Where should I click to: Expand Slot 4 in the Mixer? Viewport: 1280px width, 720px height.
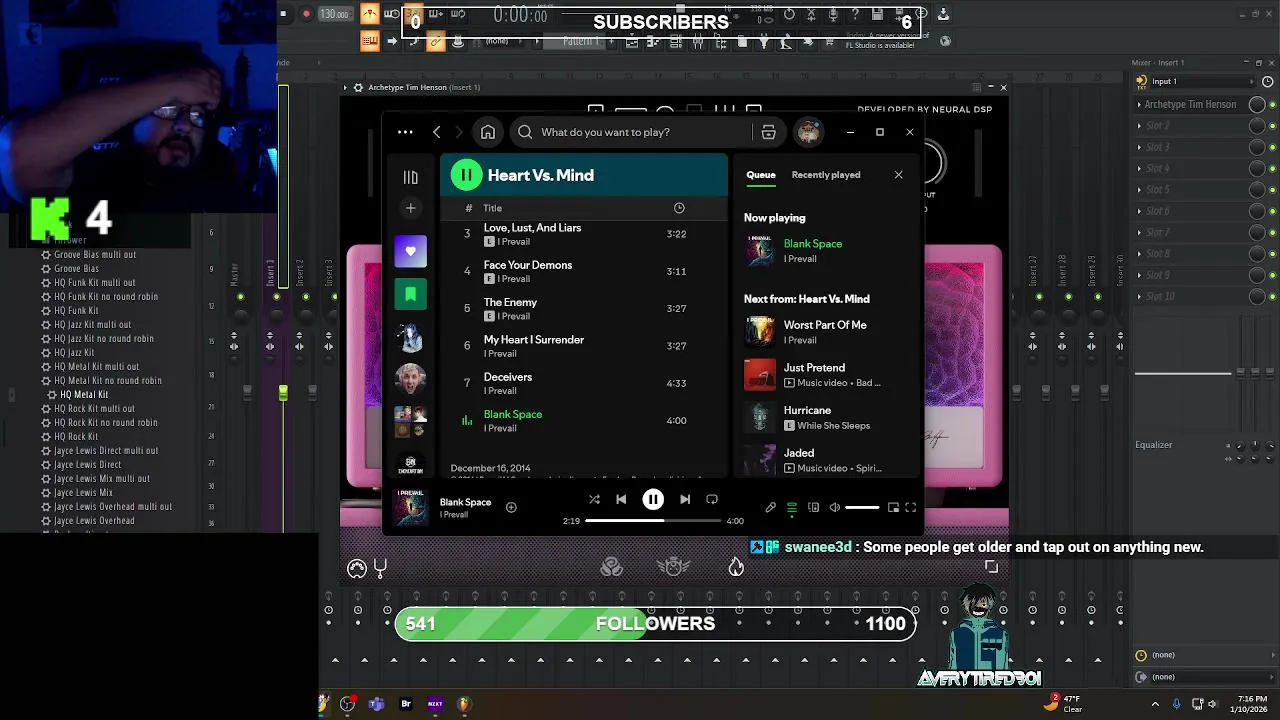1139,168
